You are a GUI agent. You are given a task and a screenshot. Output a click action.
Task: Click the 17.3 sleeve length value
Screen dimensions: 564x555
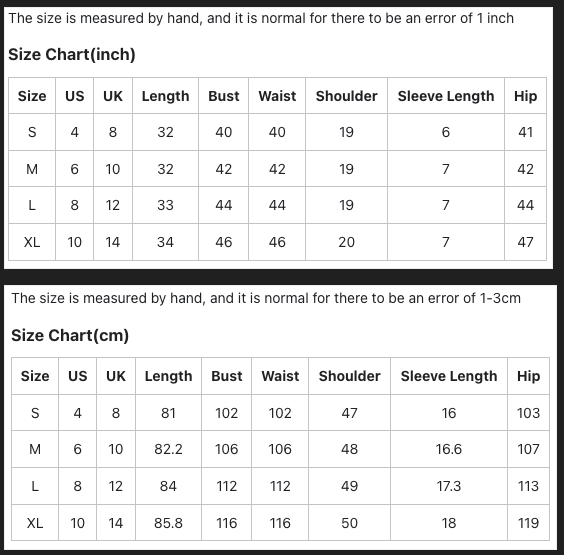tap(449, 486)
